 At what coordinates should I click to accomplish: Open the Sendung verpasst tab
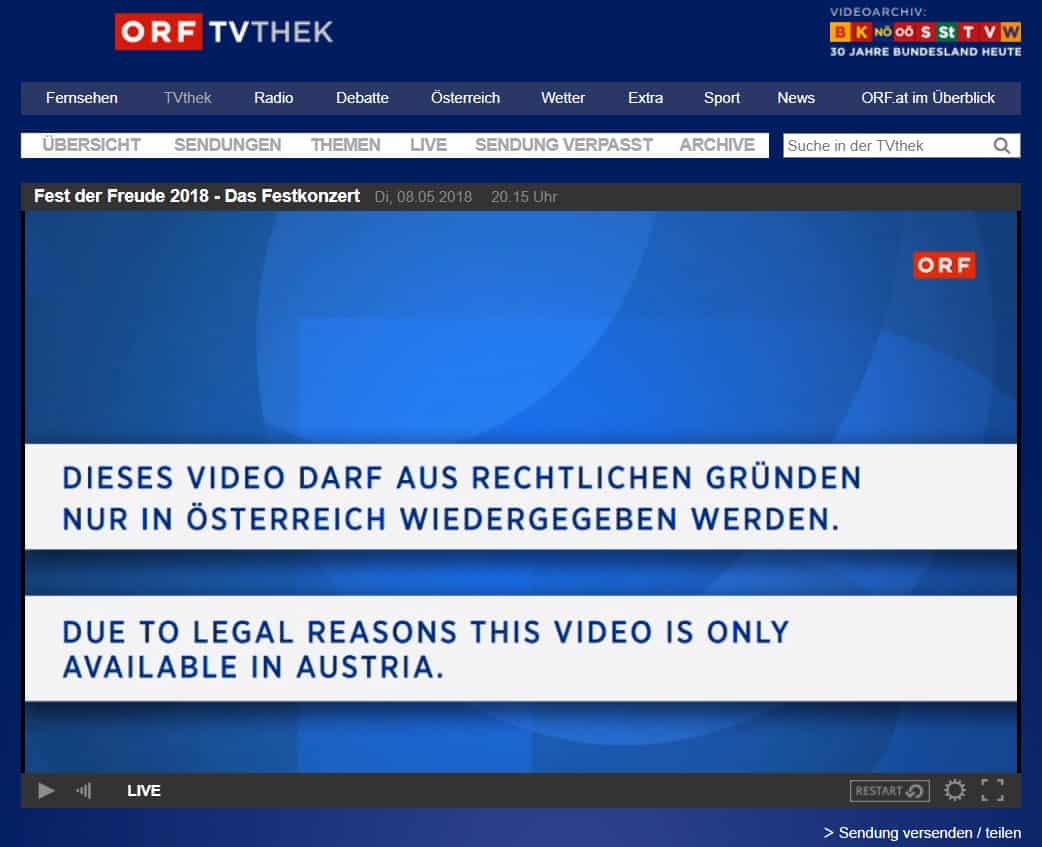click(564, 145)
